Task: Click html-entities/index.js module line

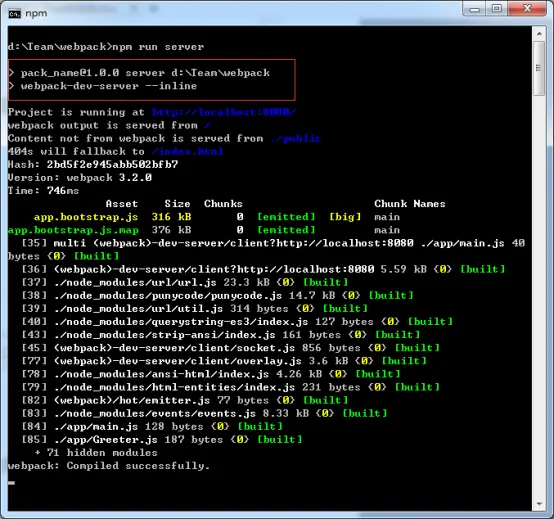Action: pyautogui.click(x=231, y=387)
